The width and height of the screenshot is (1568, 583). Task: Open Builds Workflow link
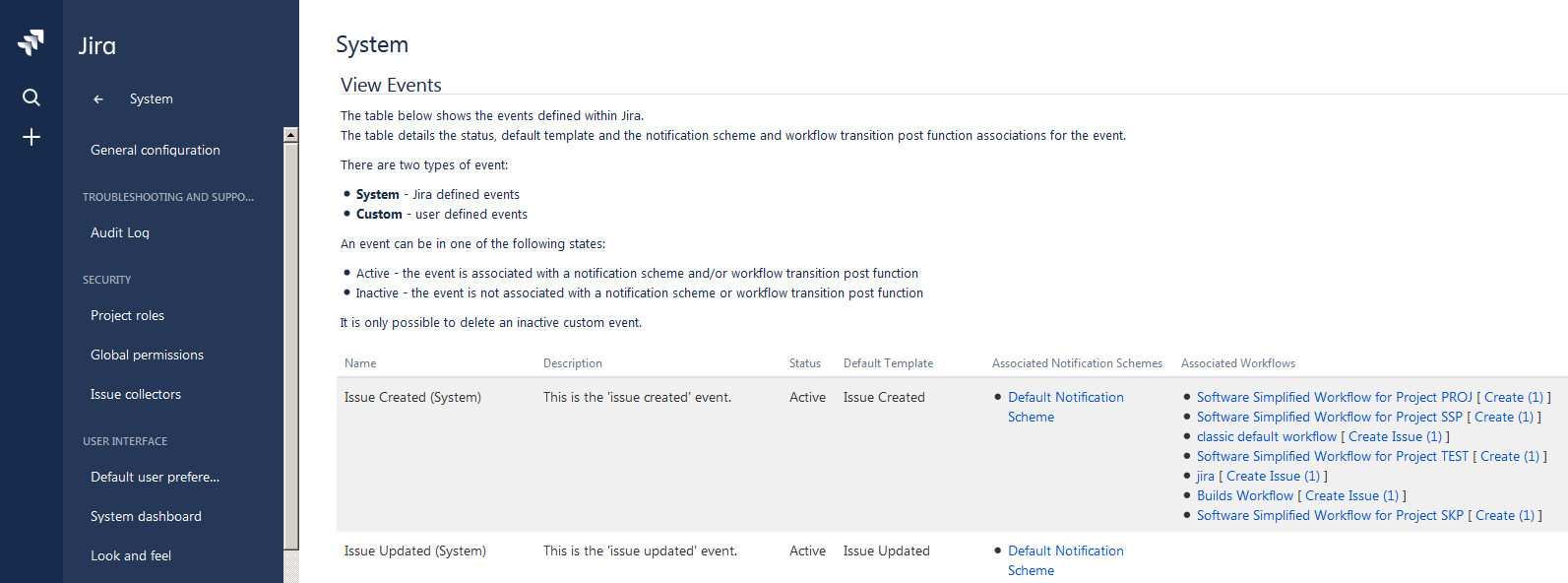click(1244, 496)
